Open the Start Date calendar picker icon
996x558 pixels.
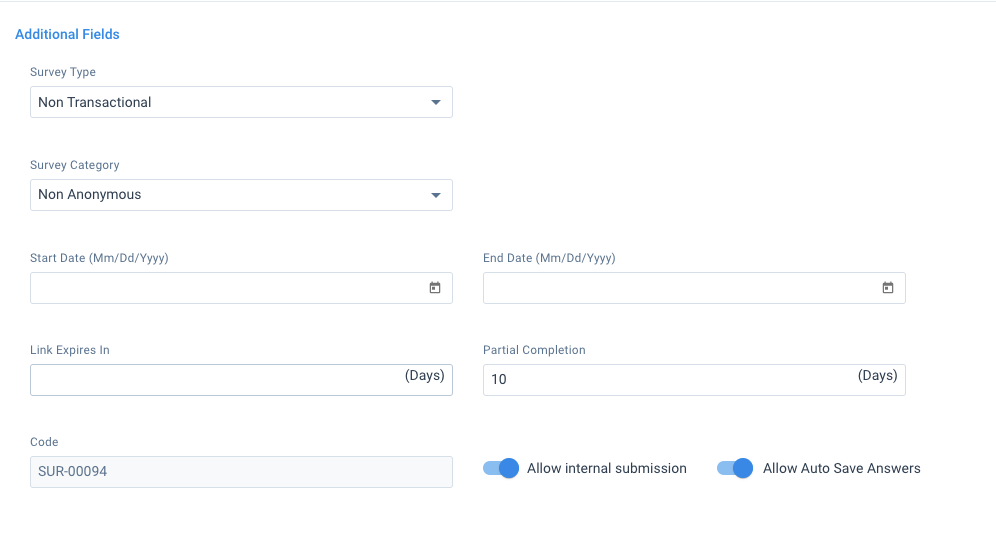pos(434,288)
